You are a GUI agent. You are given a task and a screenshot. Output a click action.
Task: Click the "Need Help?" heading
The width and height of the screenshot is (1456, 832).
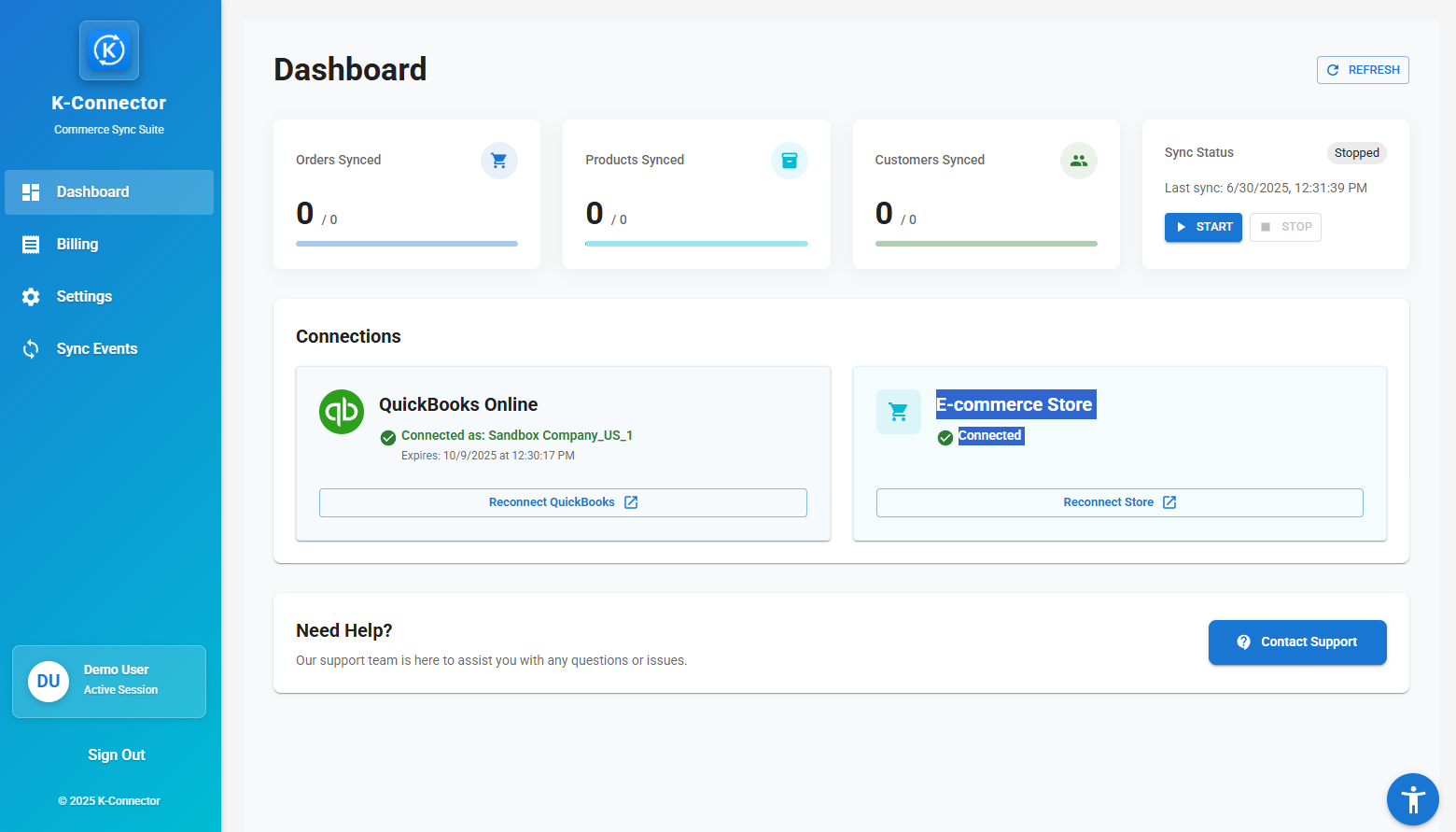[x=344, y=630]
